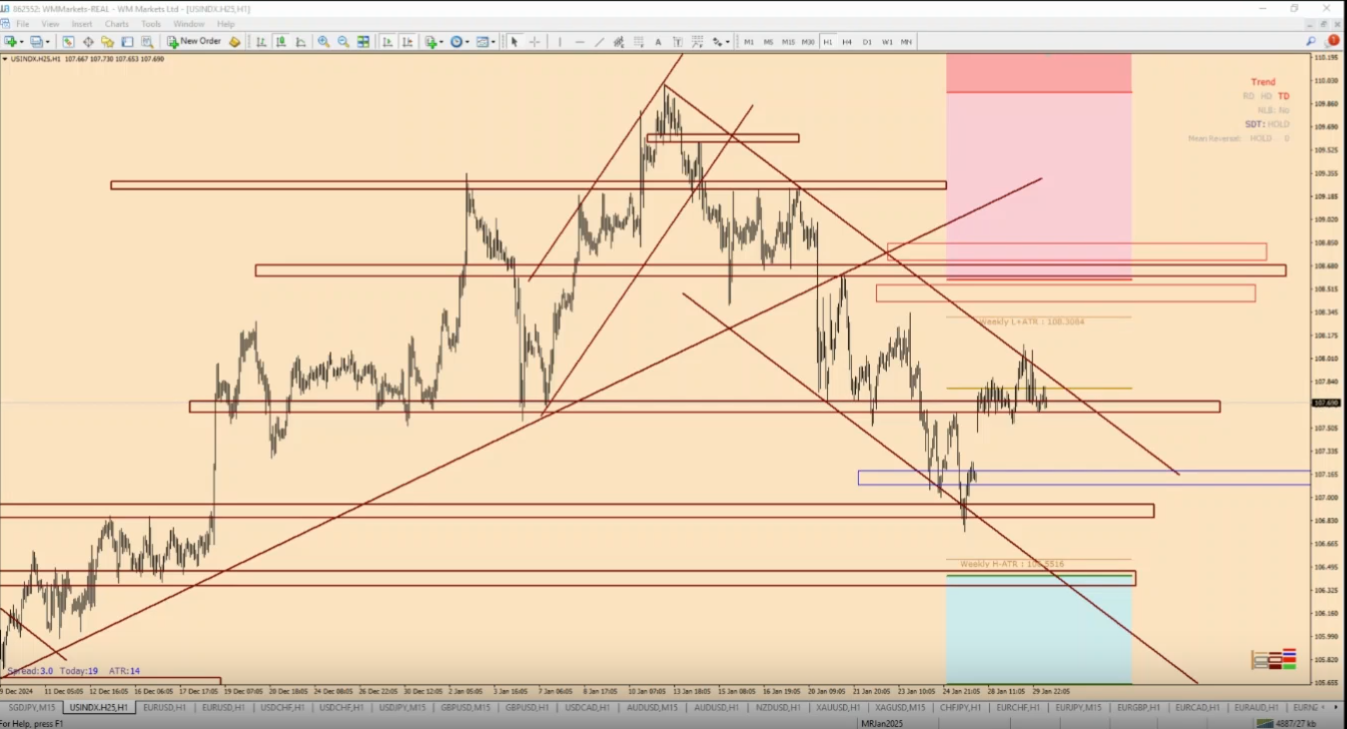The height and width of the screenshot is (729, 1347).
Task: Zoom in on the chart
Action: tap(324, 42)
